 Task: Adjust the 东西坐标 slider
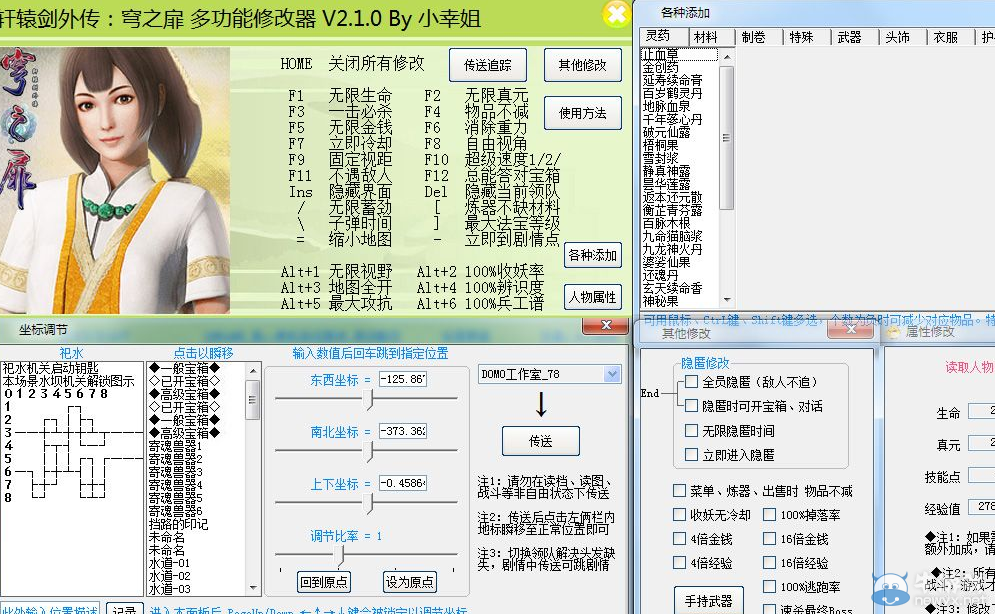[367, 399]
